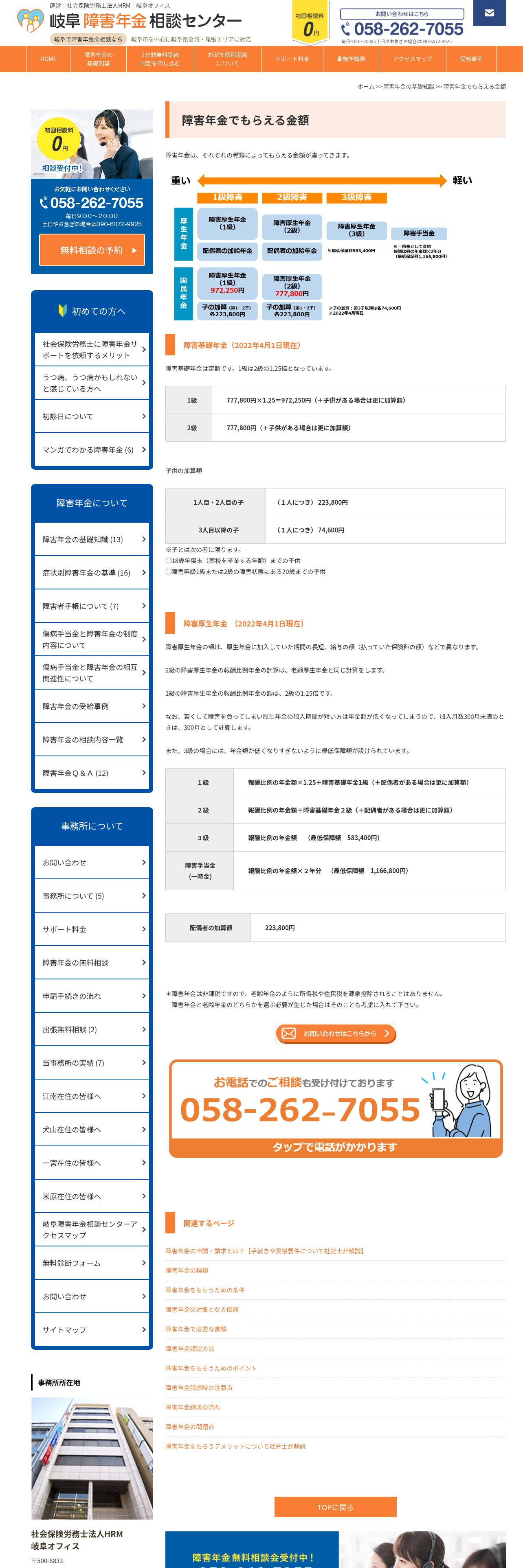This screenshot has width=523, height=1568.
Task: Open 一宮在住の皆様へ sidebar link
Action: coord(92,1163)
